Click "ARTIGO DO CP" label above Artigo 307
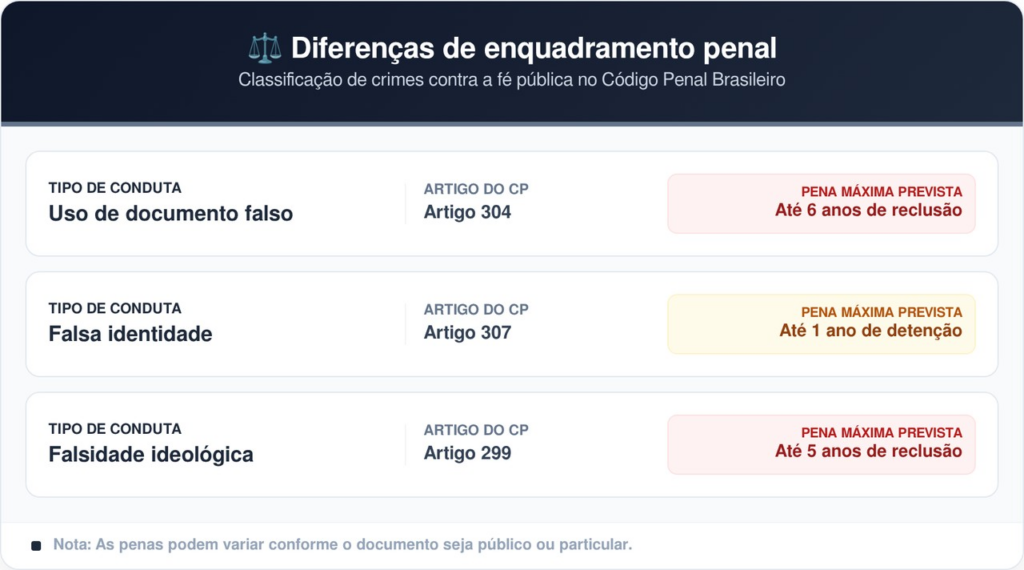 (x=476, y=310)
